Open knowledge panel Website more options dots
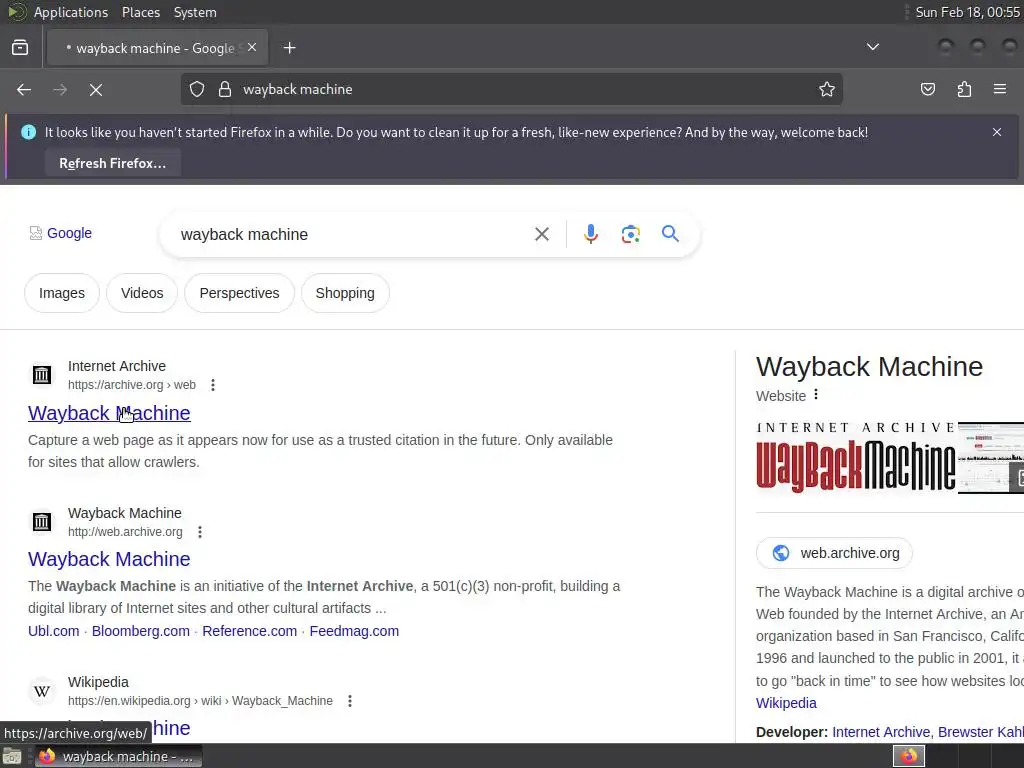 click(x=816, y=395)
